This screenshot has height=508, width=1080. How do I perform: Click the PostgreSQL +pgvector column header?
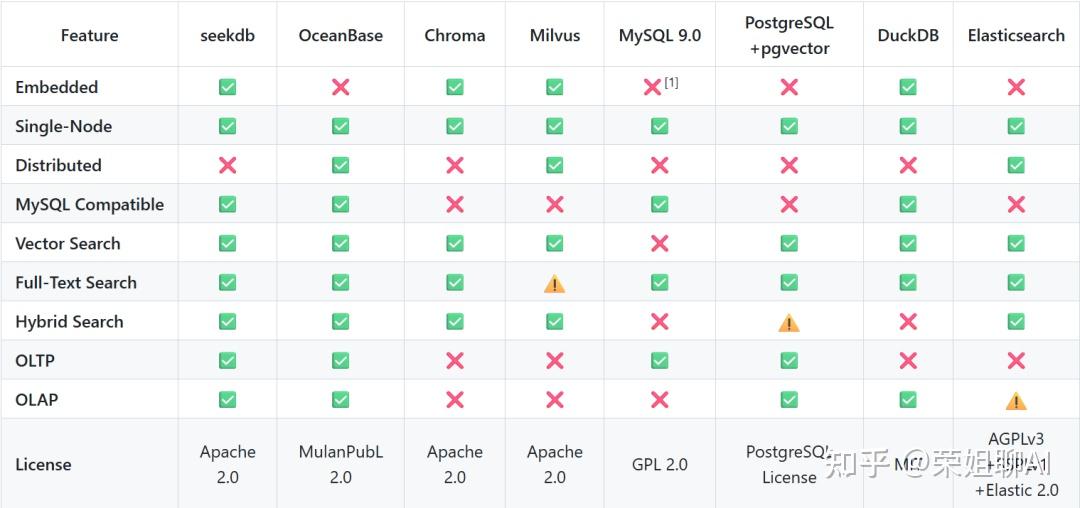tap(789, 35)
